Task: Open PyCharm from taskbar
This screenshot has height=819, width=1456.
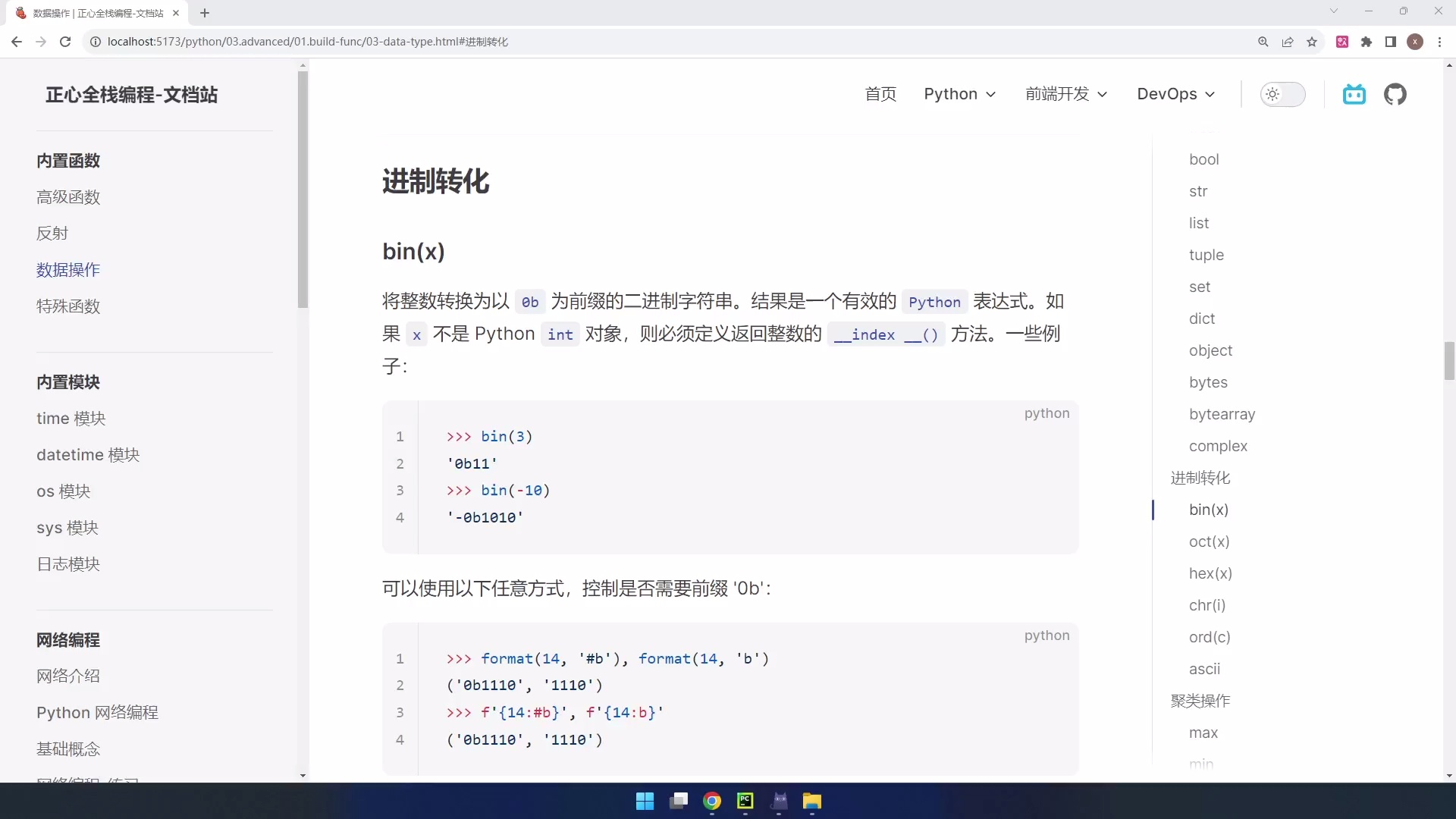Action: click(x=745, y=802)
